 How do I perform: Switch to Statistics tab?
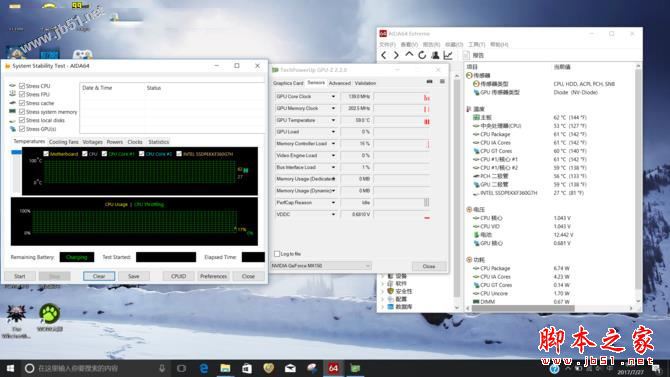click(159, 142)
